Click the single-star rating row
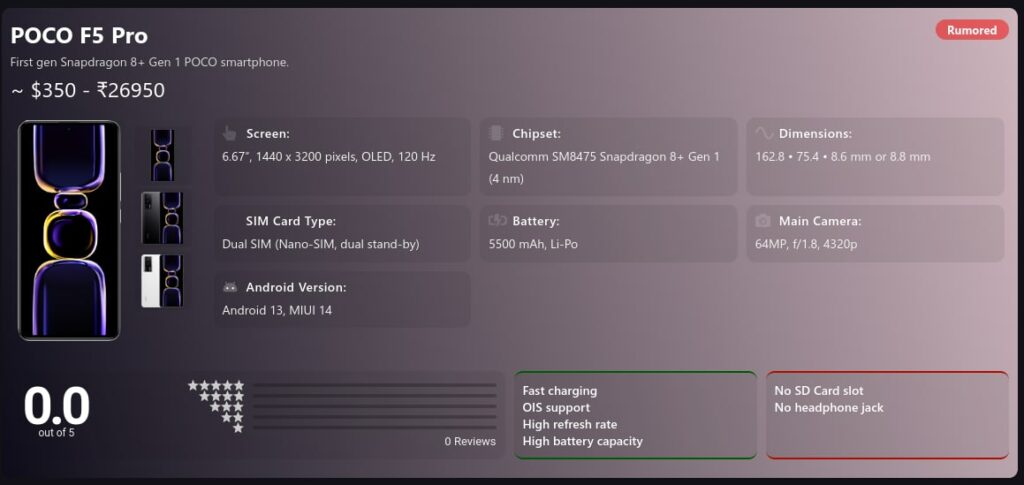Viewport: 1024px width, 485px height. tap(238, 428)
